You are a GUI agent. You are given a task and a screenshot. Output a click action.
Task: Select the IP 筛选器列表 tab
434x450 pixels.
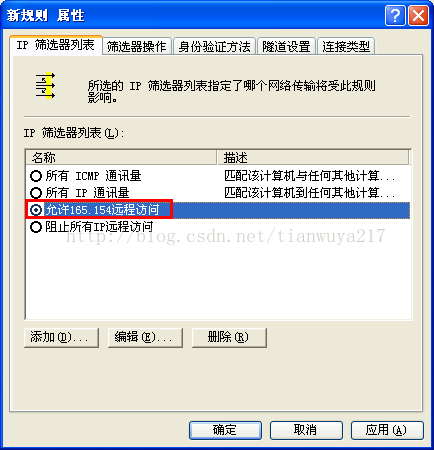56,45
